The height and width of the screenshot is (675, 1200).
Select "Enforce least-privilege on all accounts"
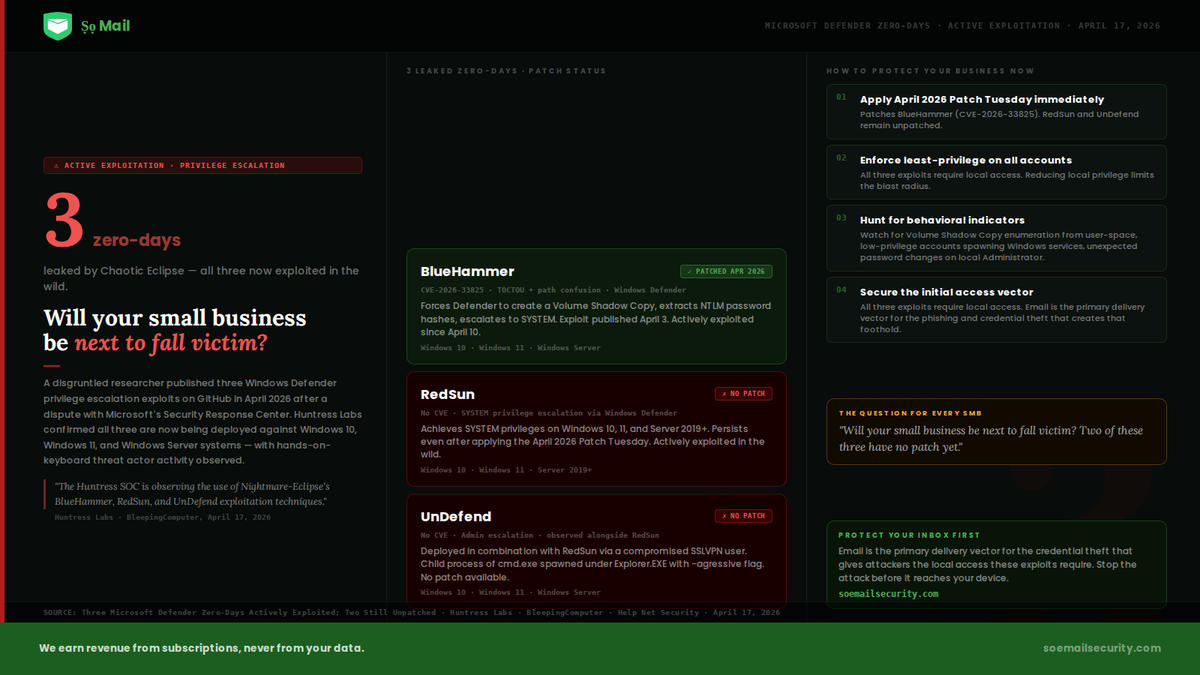pyautogui.click(x=966, y=160)
